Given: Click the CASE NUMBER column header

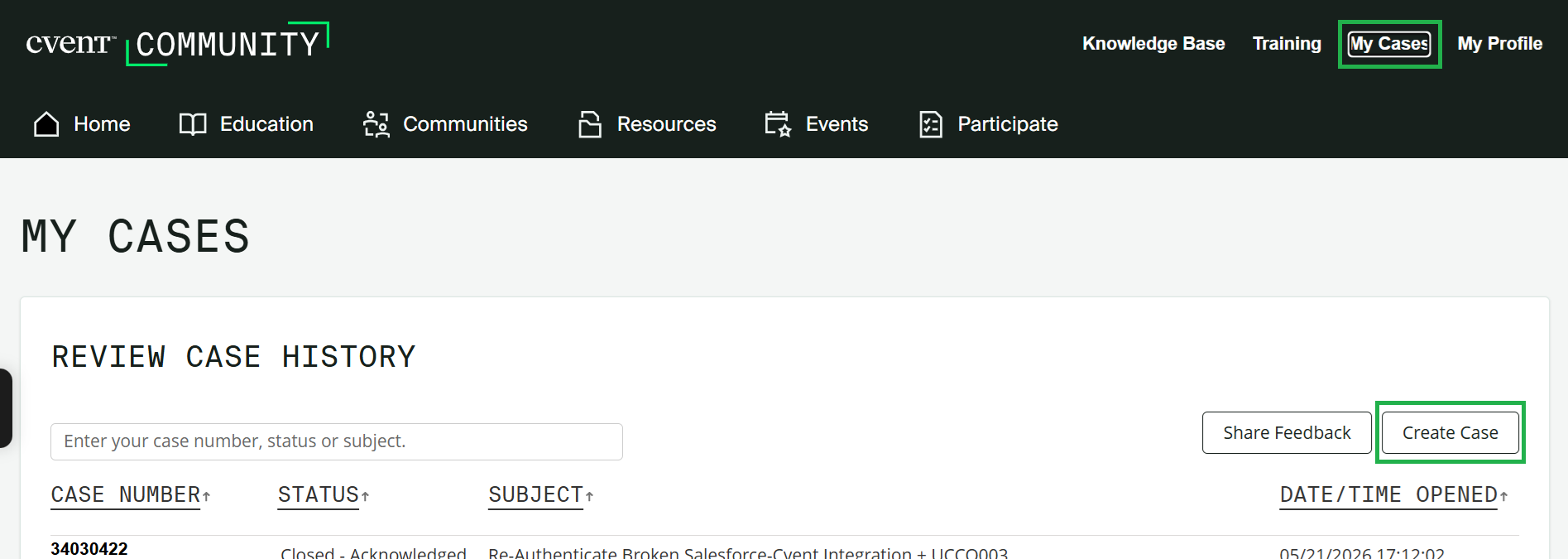Looking at the screenshot, I should click(x=126, y=495).
